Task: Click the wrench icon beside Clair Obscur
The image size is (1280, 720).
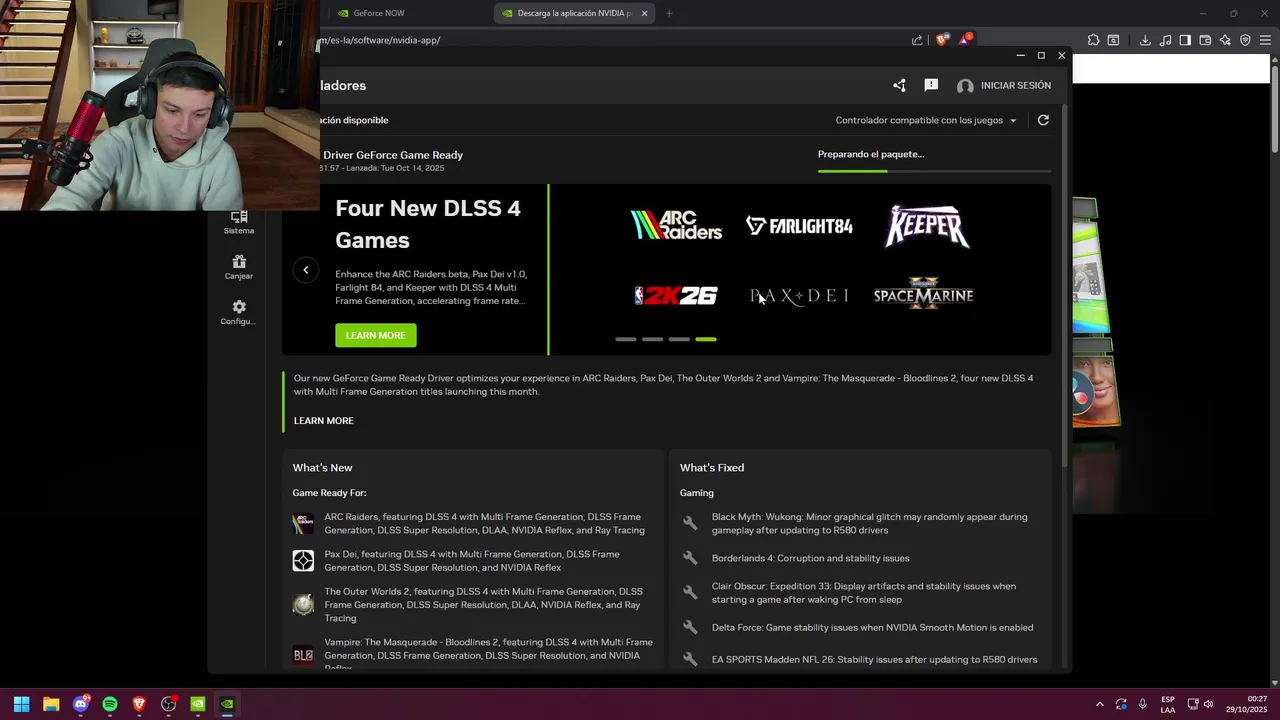Action: point(690,593)
